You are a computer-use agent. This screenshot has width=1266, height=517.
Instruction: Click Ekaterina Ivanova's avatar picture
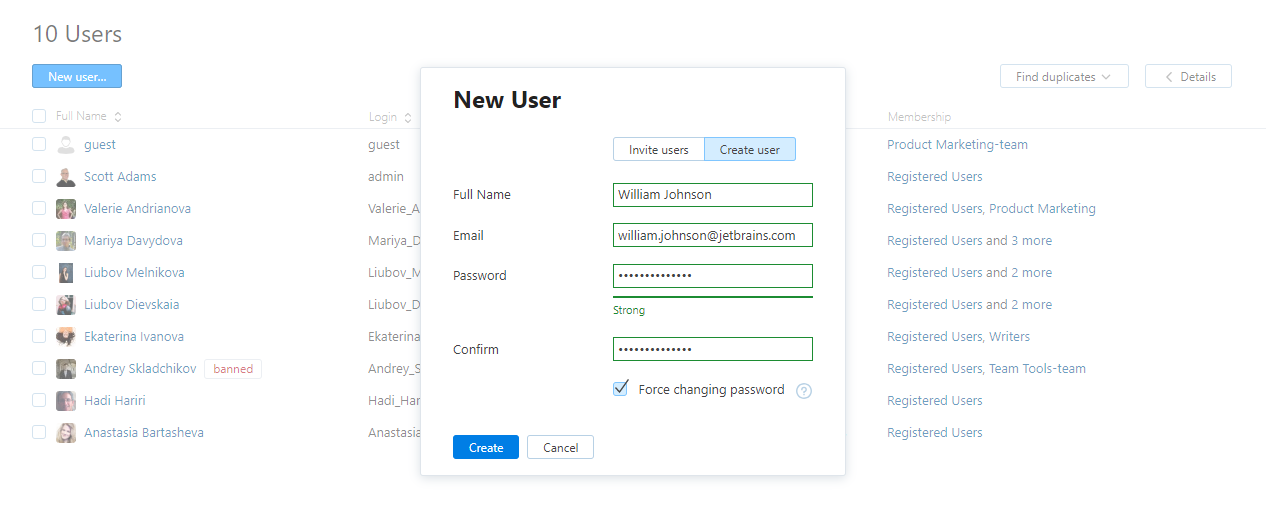tap(66, 337)
